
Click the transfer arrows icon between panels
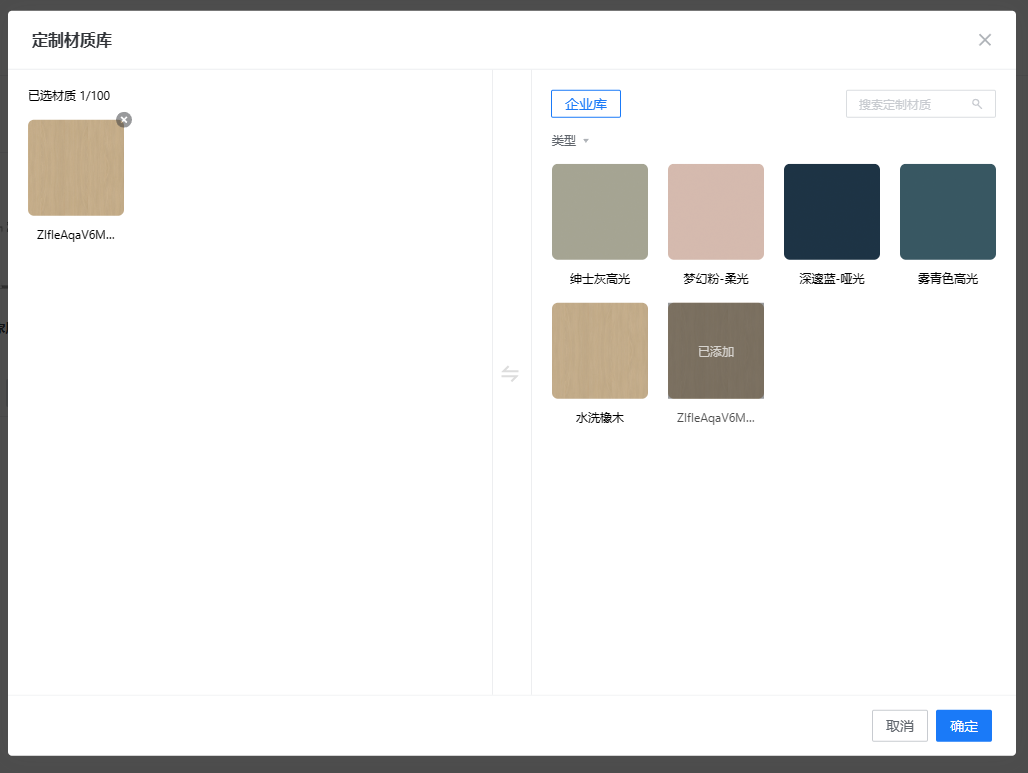point(510,374)
